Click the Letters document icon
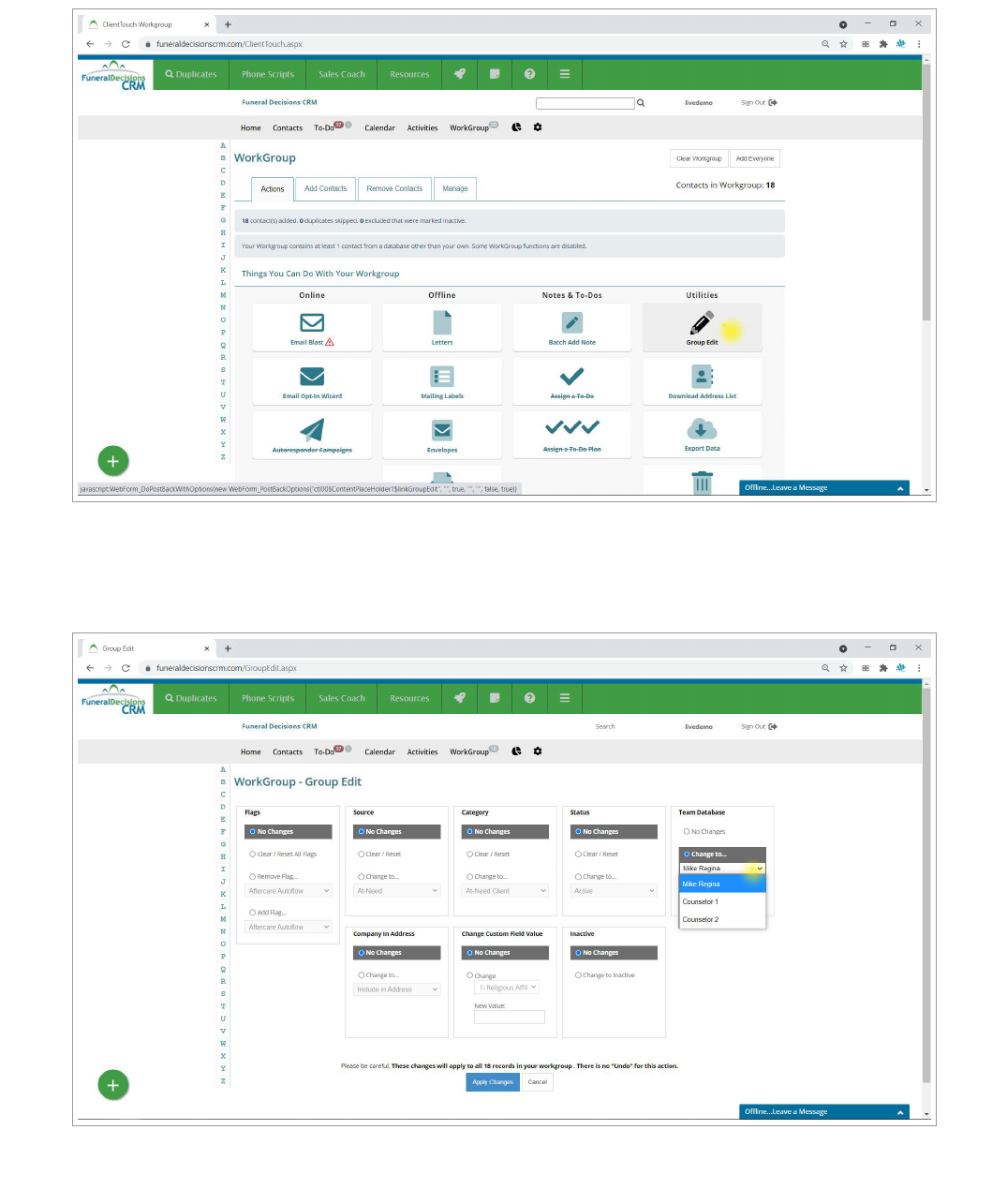The height and width of the screenshot is (1204, 1007). (442, 323)
